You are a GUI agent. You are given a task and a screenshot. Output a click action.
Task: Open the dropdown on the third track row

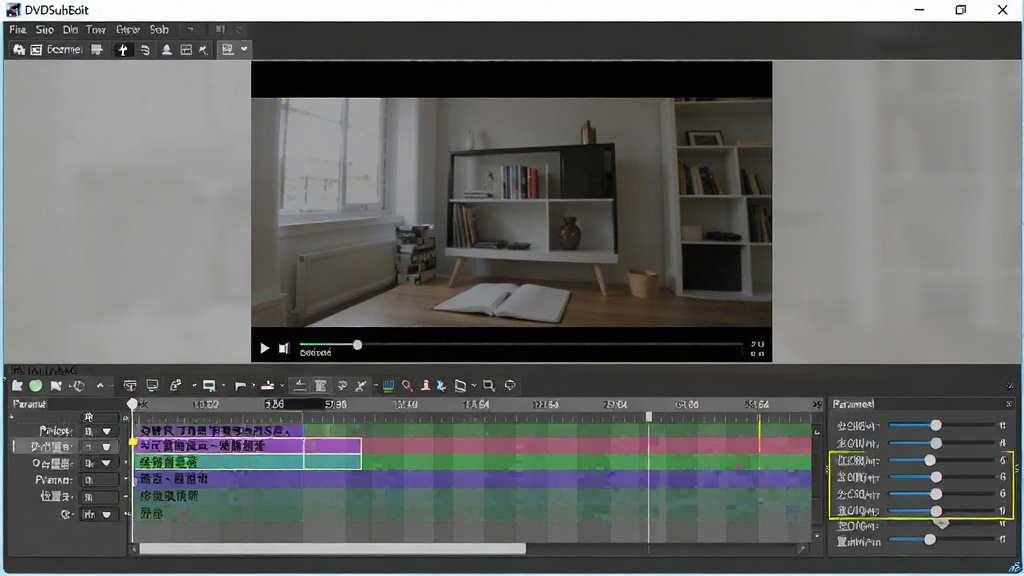tap(106, 464)
